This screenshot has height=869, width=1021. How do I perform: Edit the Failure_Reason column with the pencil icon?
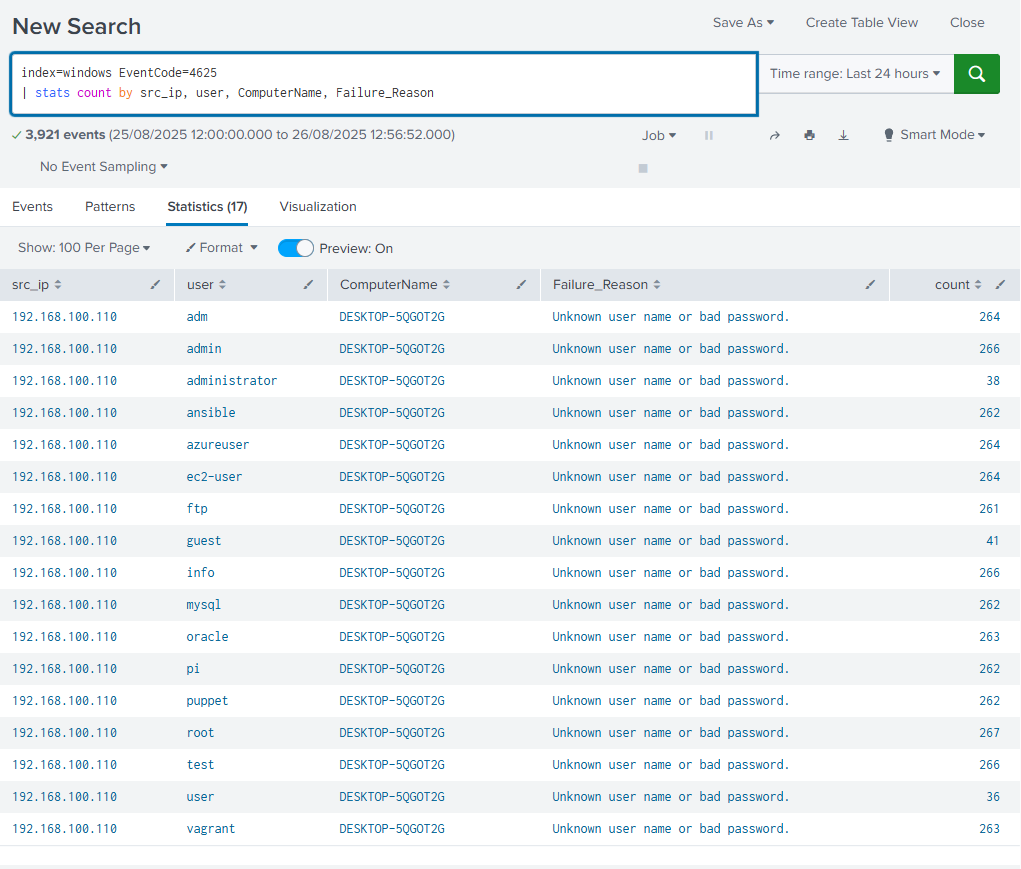click(870, 285)
